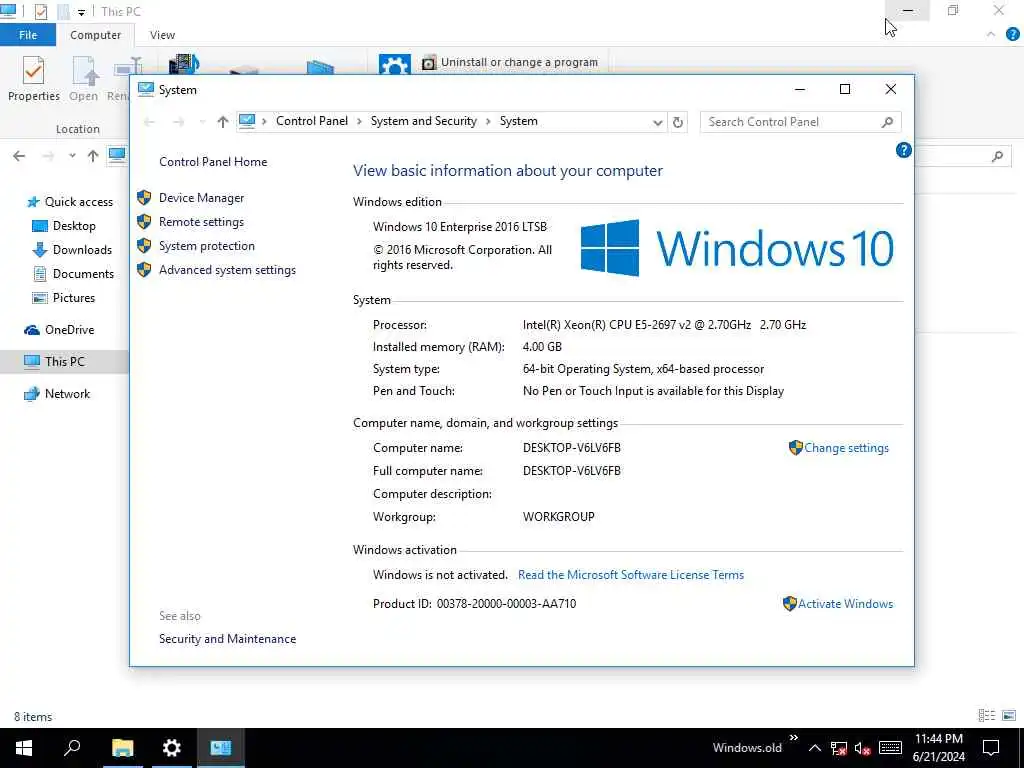
Task: Click the Forward arrow in System window
Action: (178, 122)
